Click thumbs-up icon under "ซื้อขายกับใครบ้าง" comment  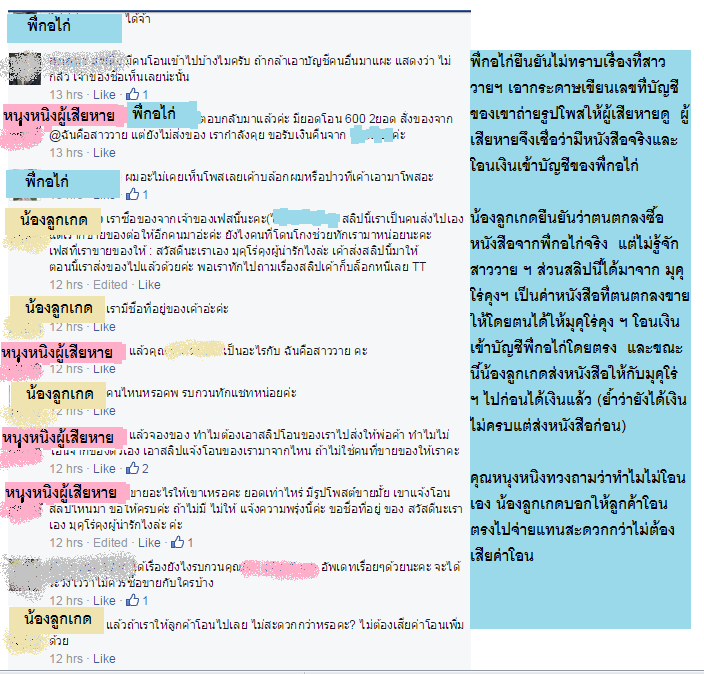coord(132,600)
